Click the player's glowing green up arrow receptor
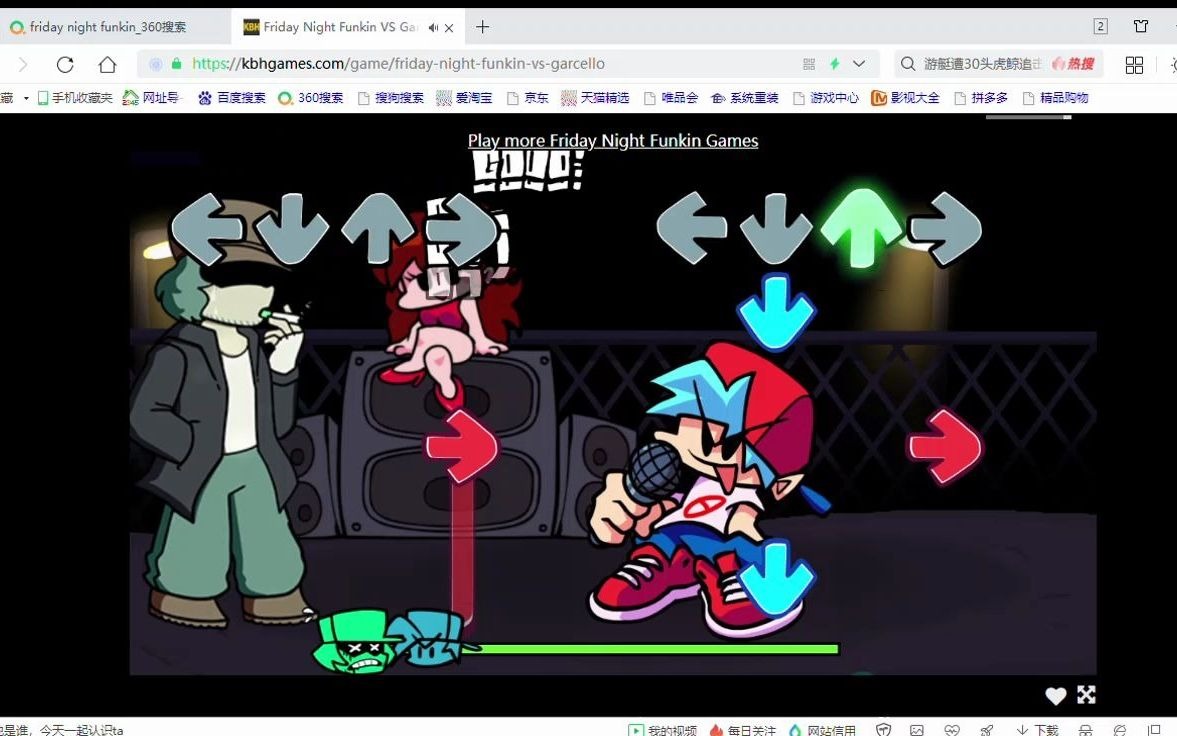This screenshot has width=1177, height=736. (861, 227)
